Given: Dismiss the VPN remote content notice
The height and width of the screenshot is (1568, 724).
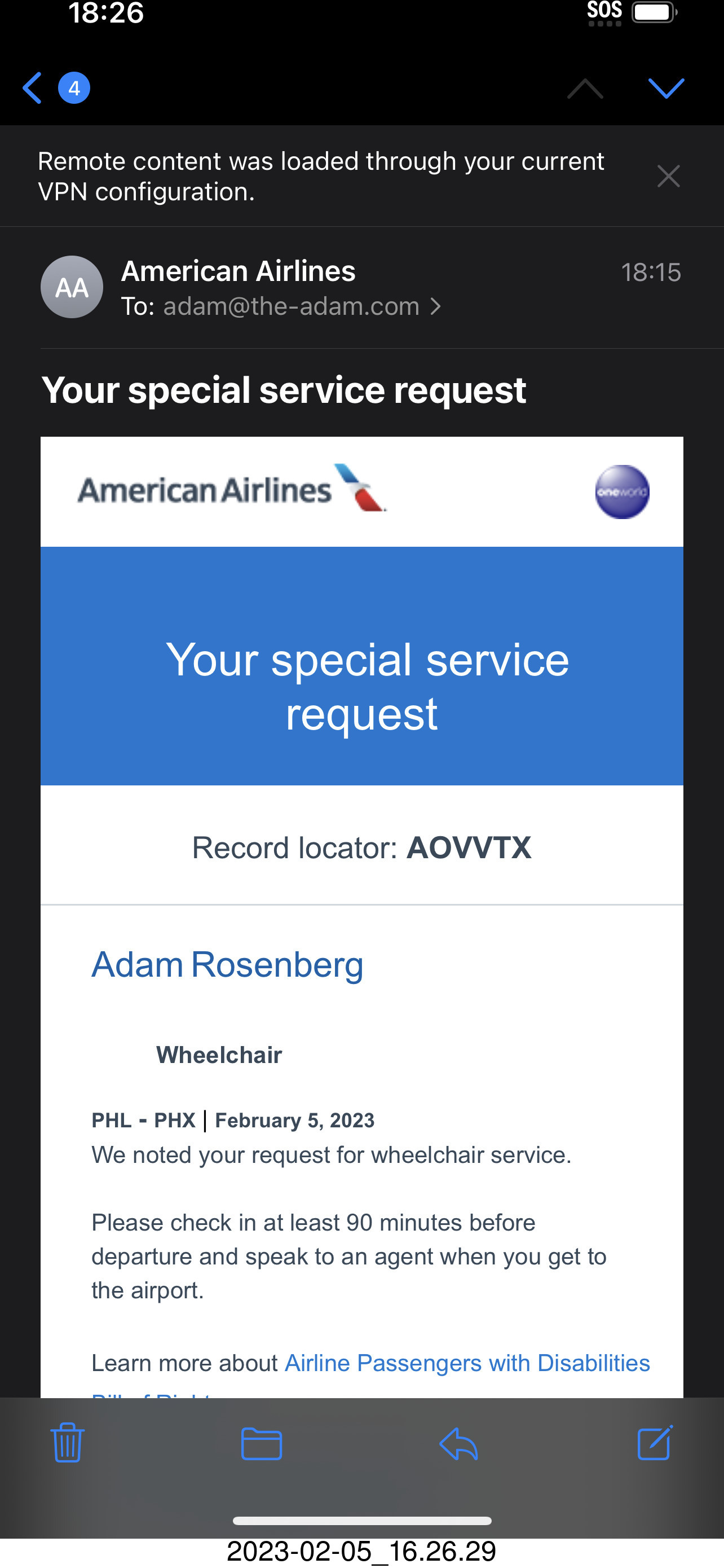Looking at the screenshot, I should (668, 177).
